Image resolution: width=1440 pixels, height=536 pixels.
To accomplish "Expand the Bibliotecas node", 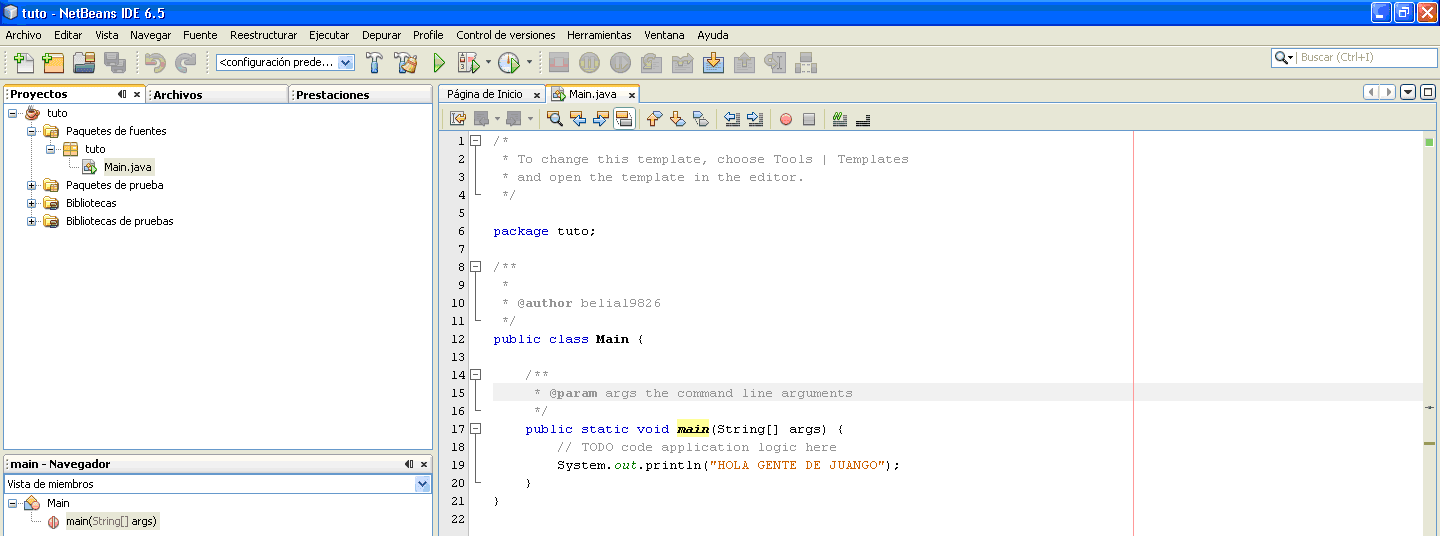I will [32, 203].
